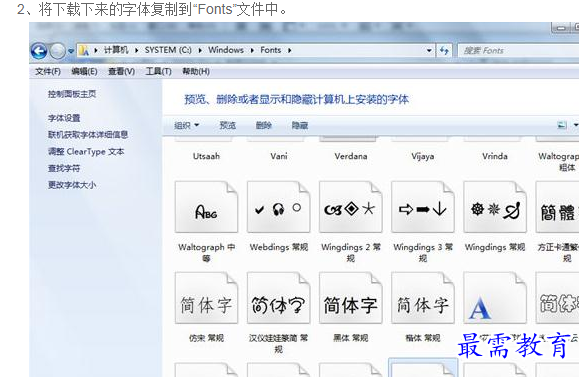Image resolution: width=579 pixels, height=377 pixels.
Task: Select 计算机 in the address path
Action: 116,50
